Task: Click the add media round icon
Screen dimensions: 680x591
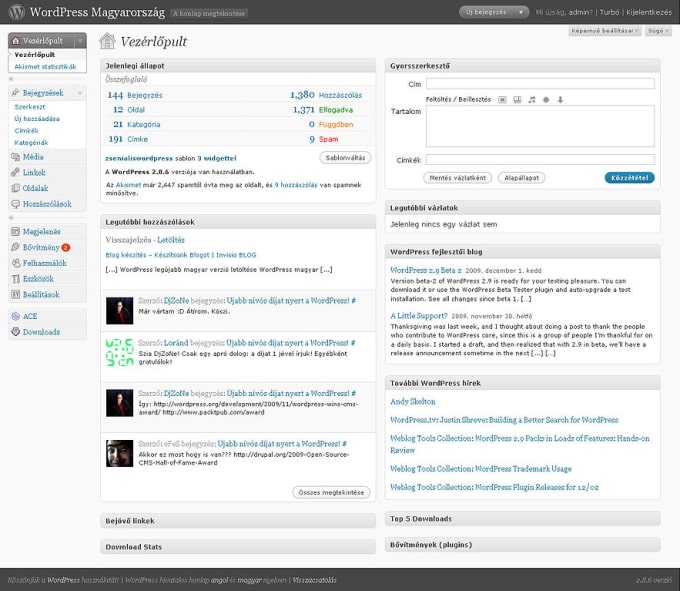Action: [546, 100]
